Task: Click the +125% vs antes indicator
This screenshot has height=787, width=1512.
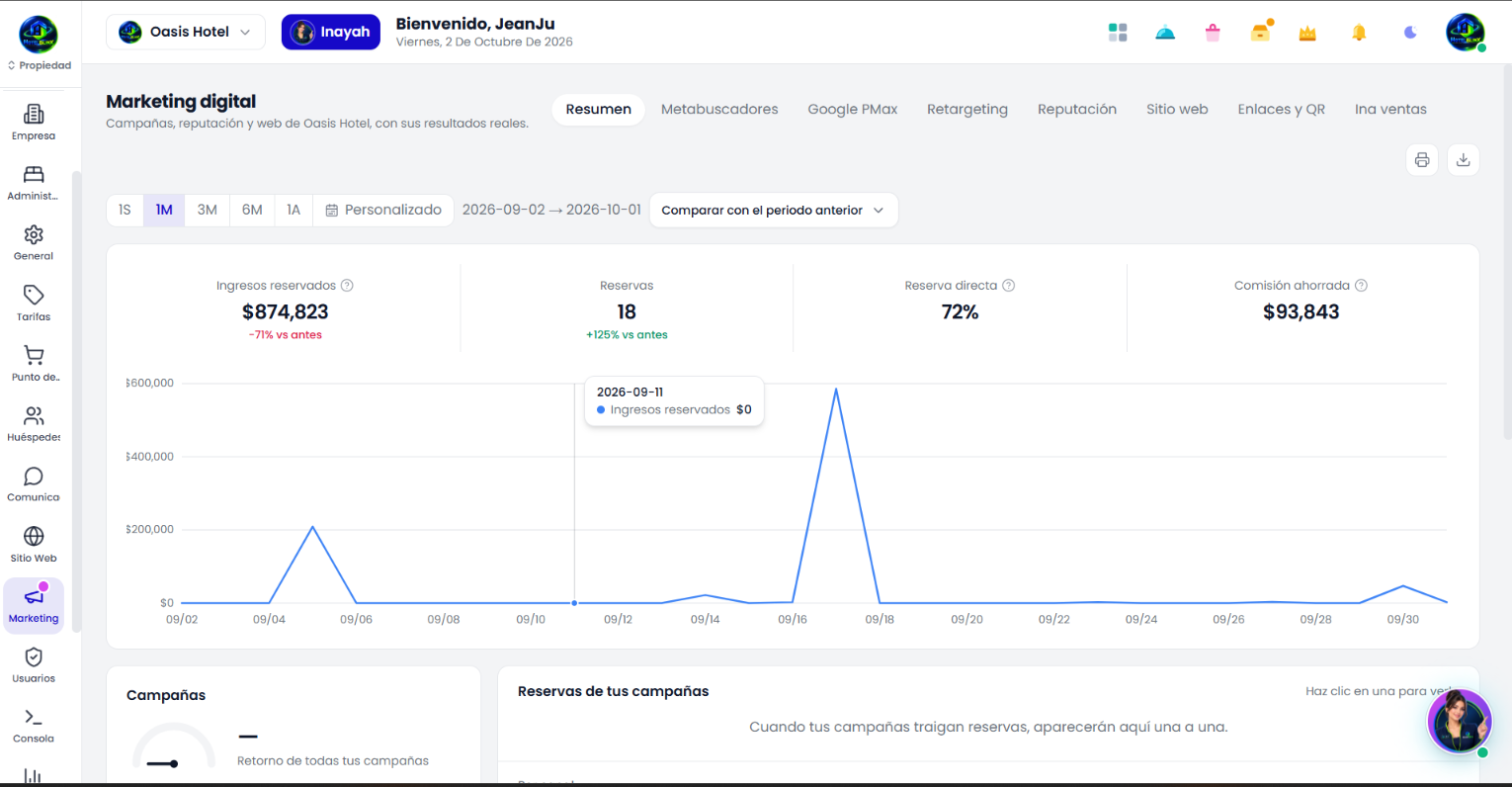Action: 627,335
